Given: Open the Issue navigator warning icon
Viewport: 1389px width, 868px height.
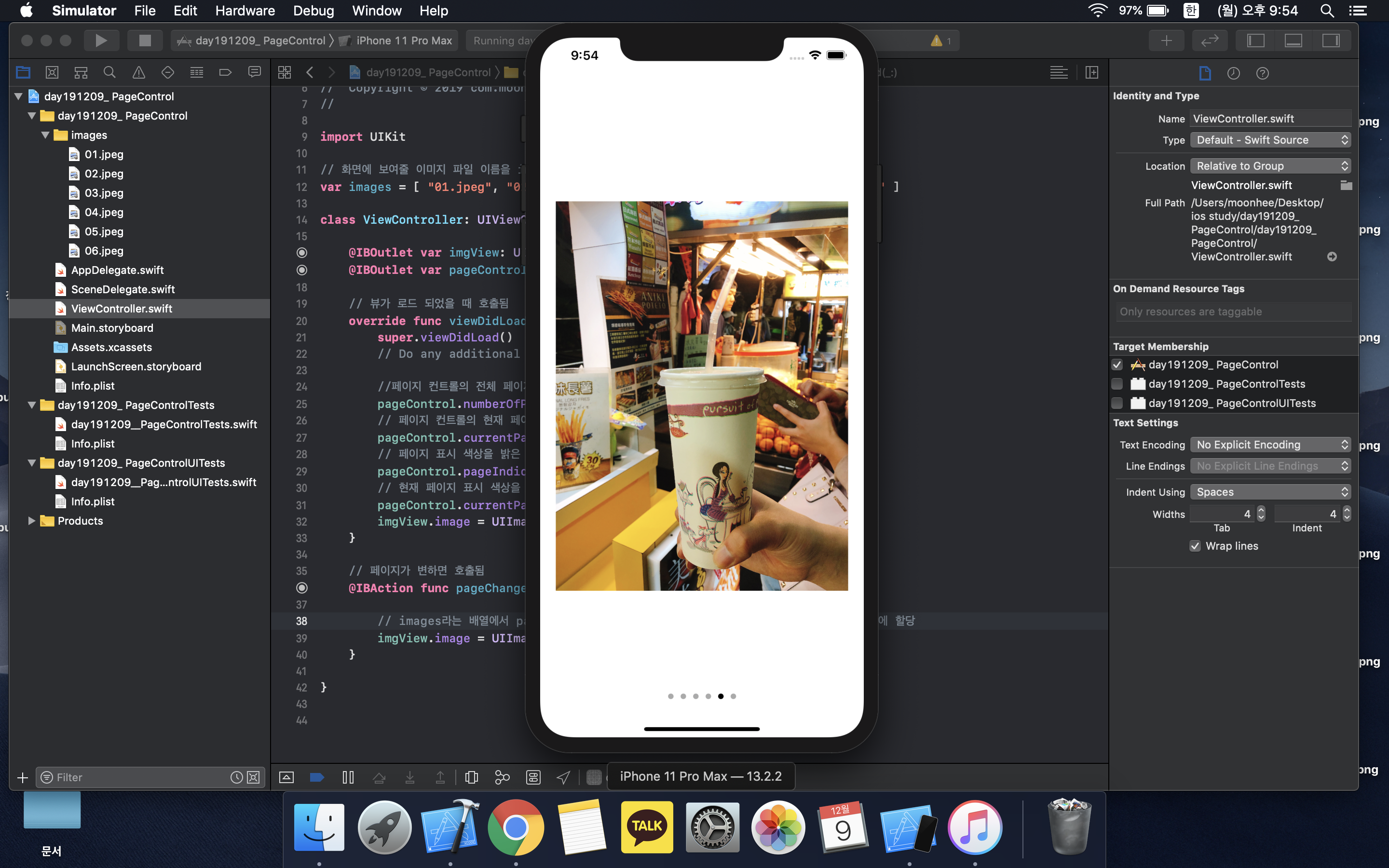Looking at the screenshot, I should (x=138, y=72).
